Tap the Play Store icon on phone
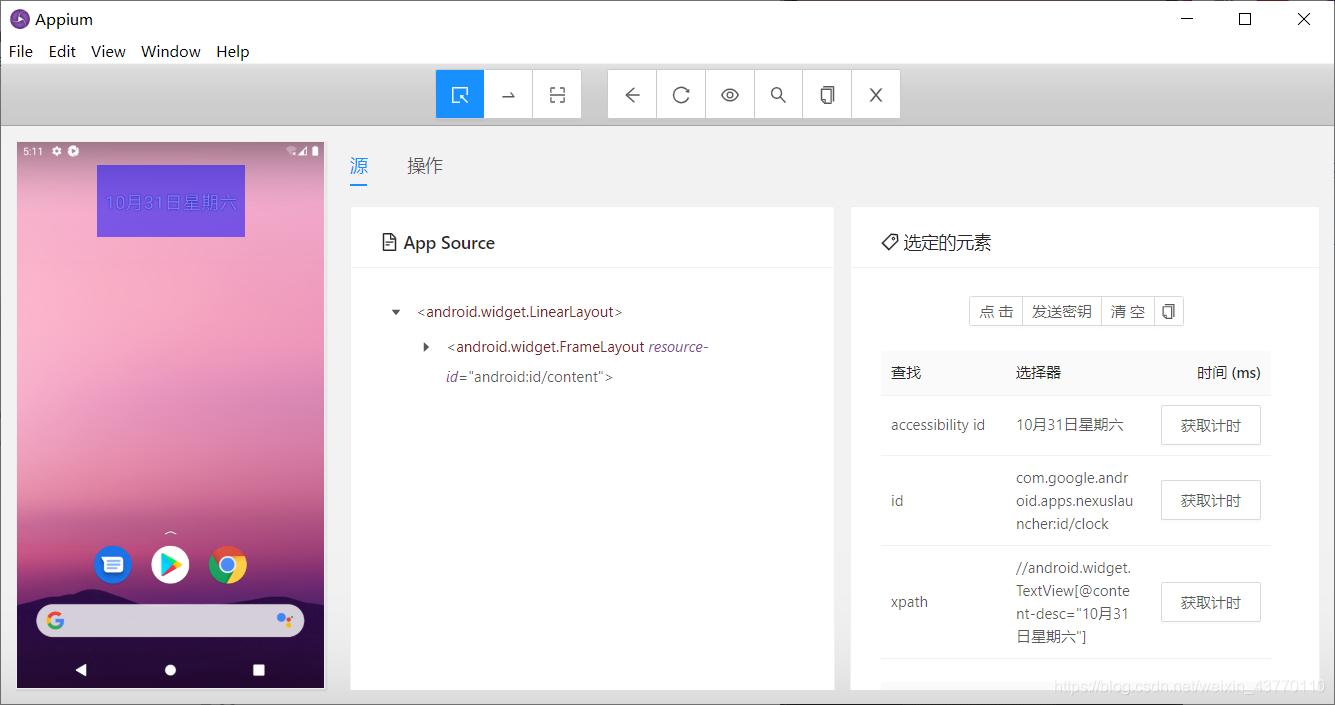Viewport: 1335px width, 705px height. click(170, 565)
